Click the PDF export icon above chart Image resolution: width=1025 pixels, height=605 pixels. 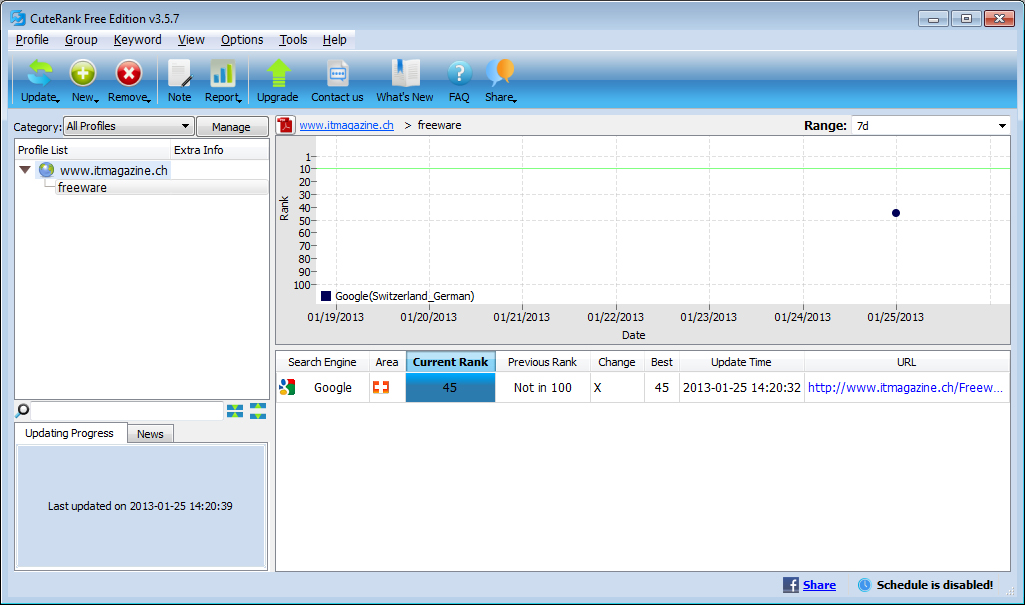[286, 125]
